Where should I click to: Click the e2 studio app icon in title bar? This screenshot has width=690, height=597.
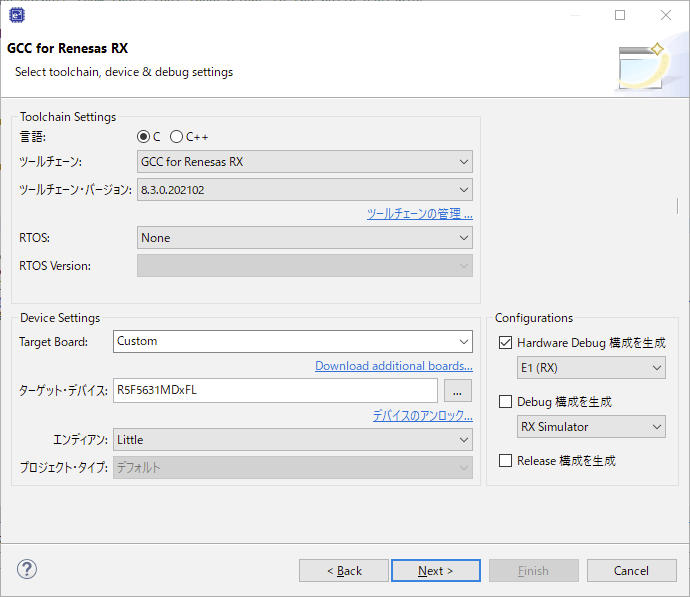[x=17, y=15]
